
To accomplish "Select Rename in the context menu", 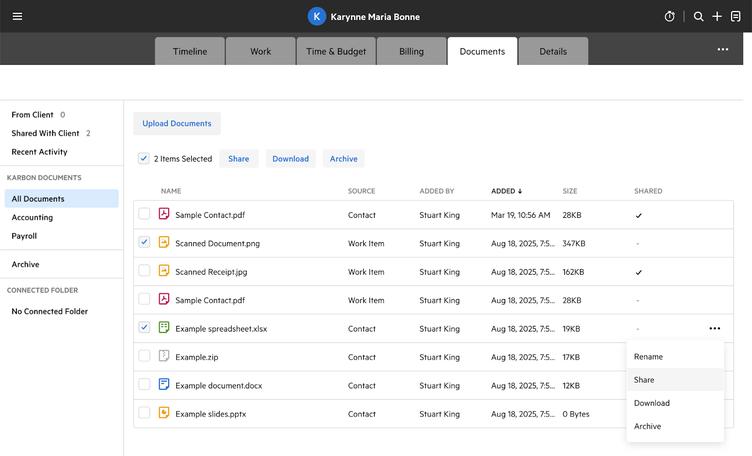I will click(x=648, y=357).
